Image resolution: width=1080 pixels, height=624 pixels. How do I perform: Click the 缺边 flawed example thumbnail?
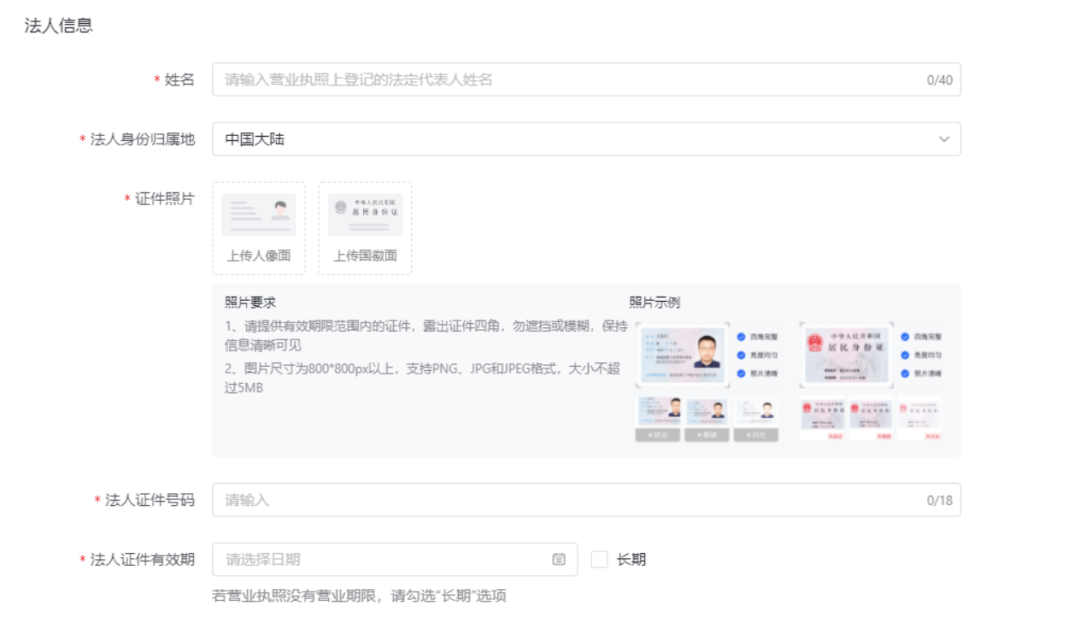coord(658,410)
